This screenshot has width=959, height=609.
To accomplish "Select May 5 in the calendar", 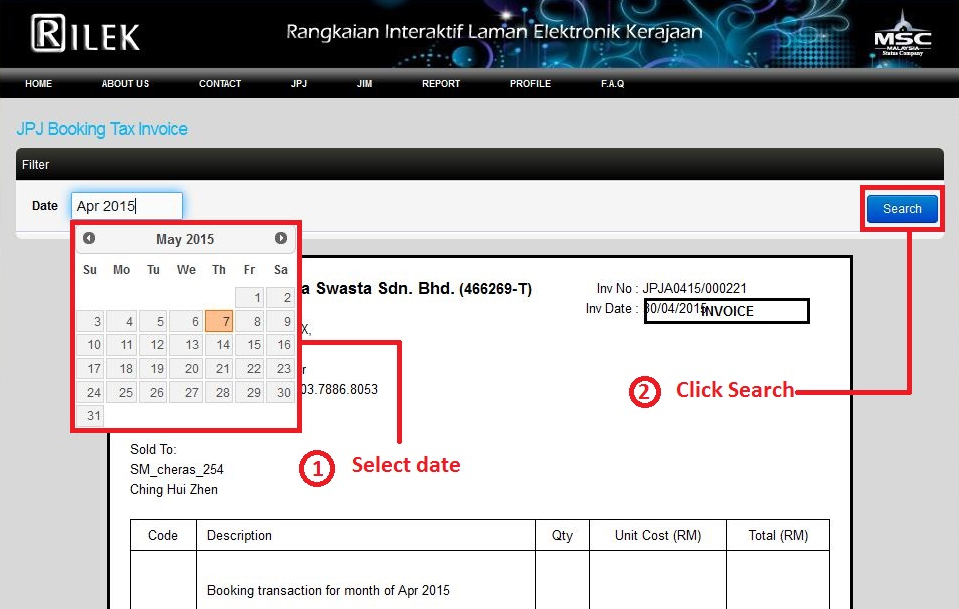I will point(153,321).
